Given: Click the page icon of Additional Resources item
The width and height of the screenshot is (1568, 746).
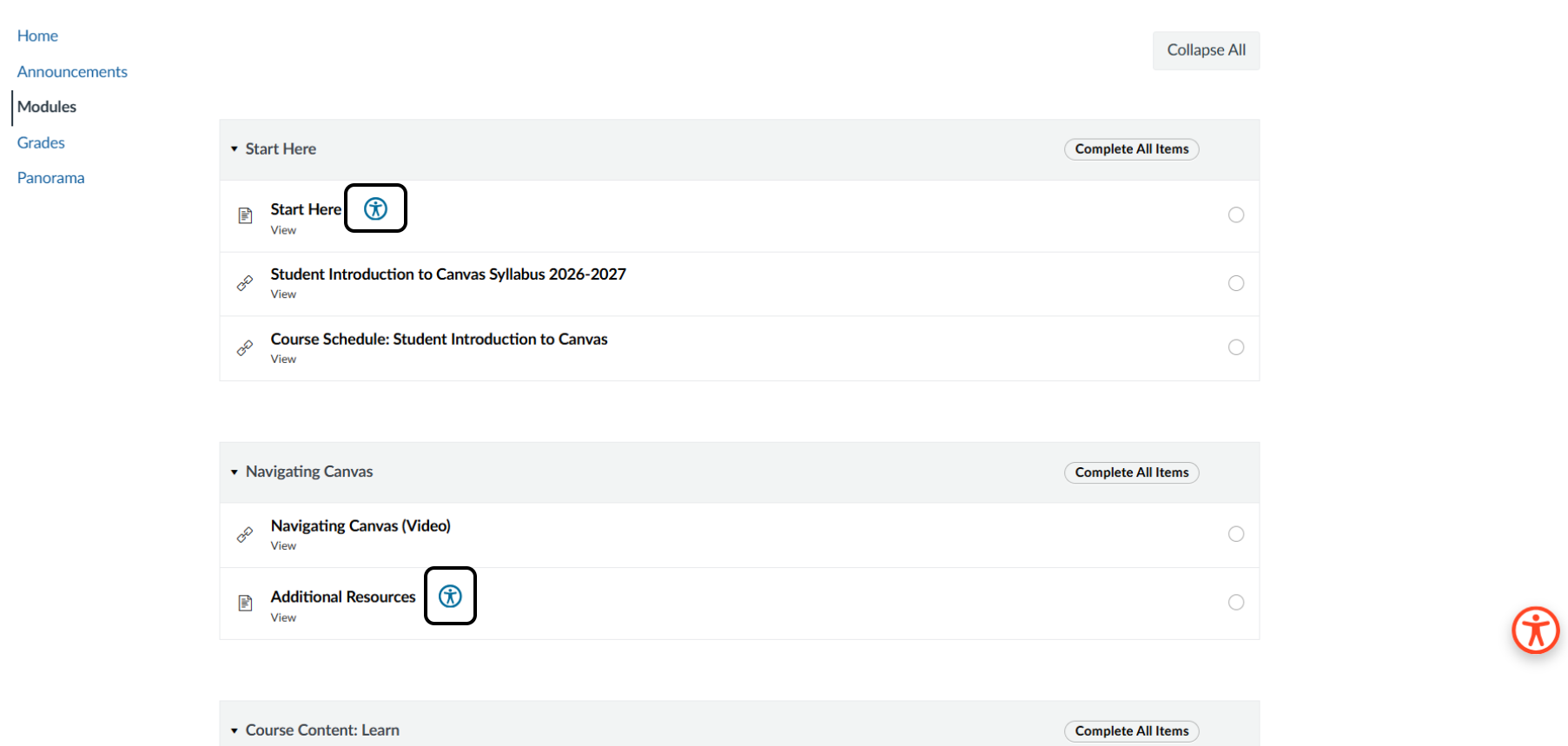Looking at the screenshot, I should [246, 603].
